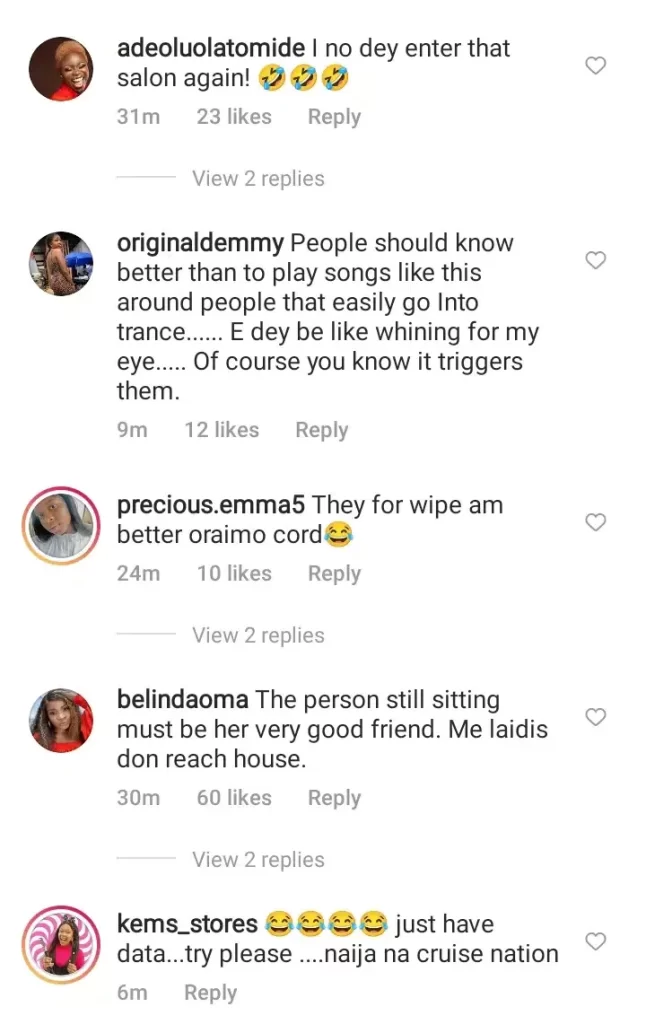Screen dimensions: 646x1024
Task: Open originaldemmy username link
Action: (x=201, y=243)
